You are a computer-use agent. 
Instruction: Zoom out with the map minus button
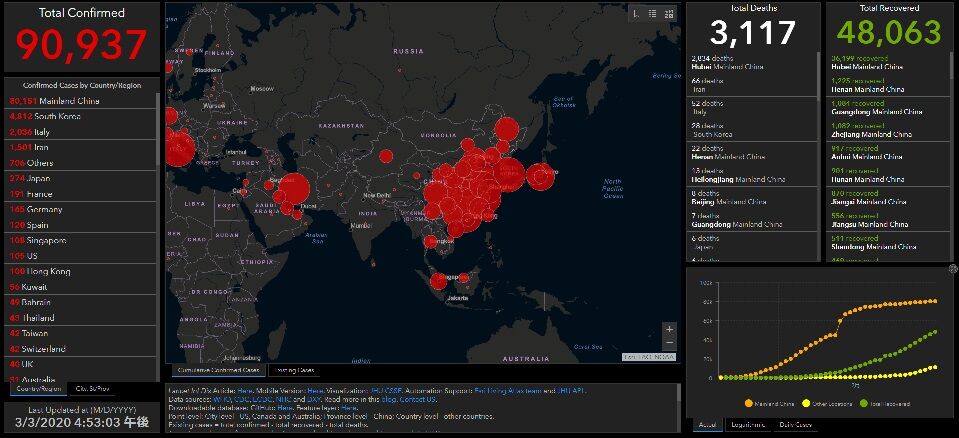pos(670,343)
